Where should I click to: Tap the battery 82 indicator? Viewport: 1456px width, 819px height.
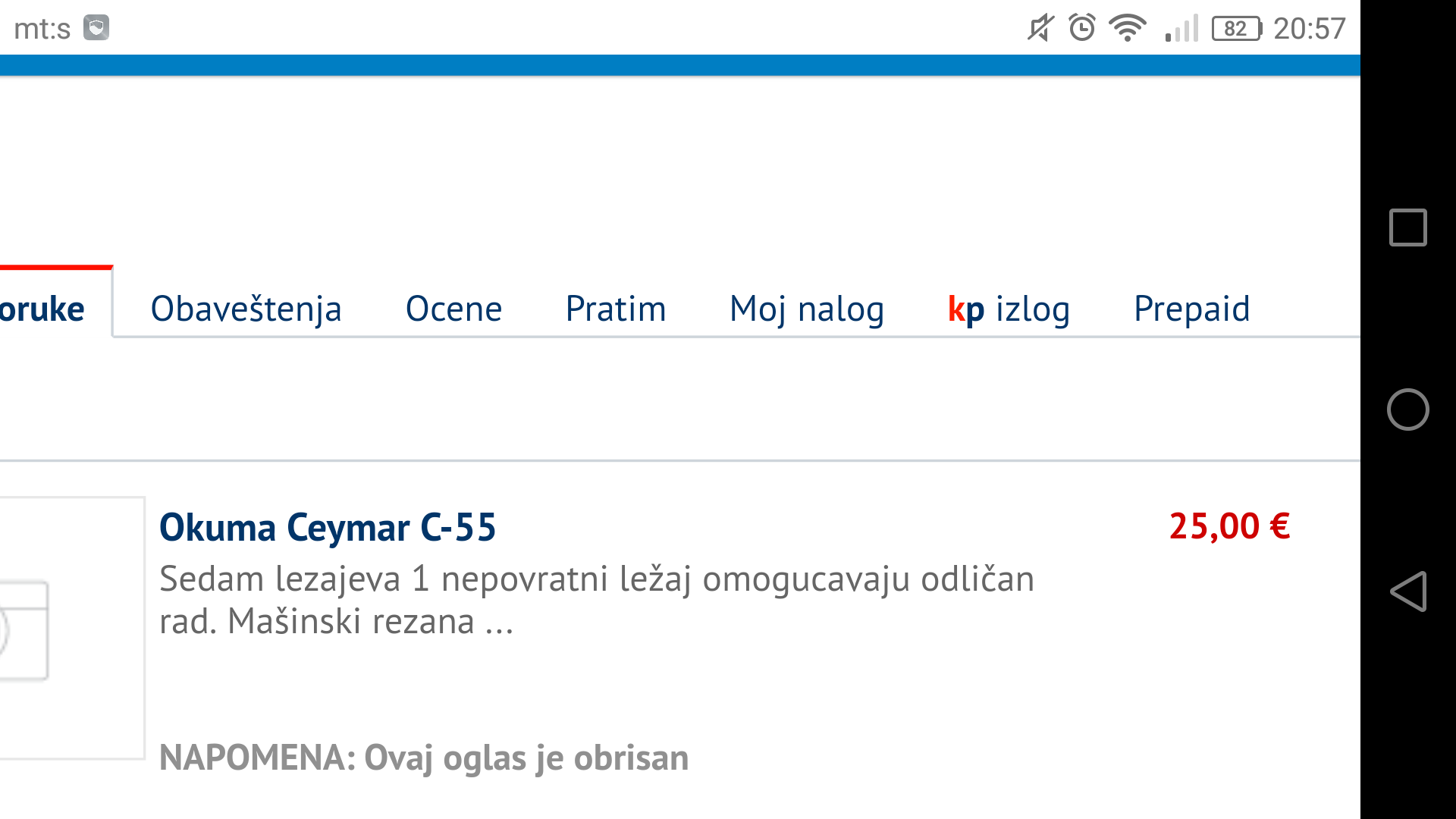click(1237, 29)
